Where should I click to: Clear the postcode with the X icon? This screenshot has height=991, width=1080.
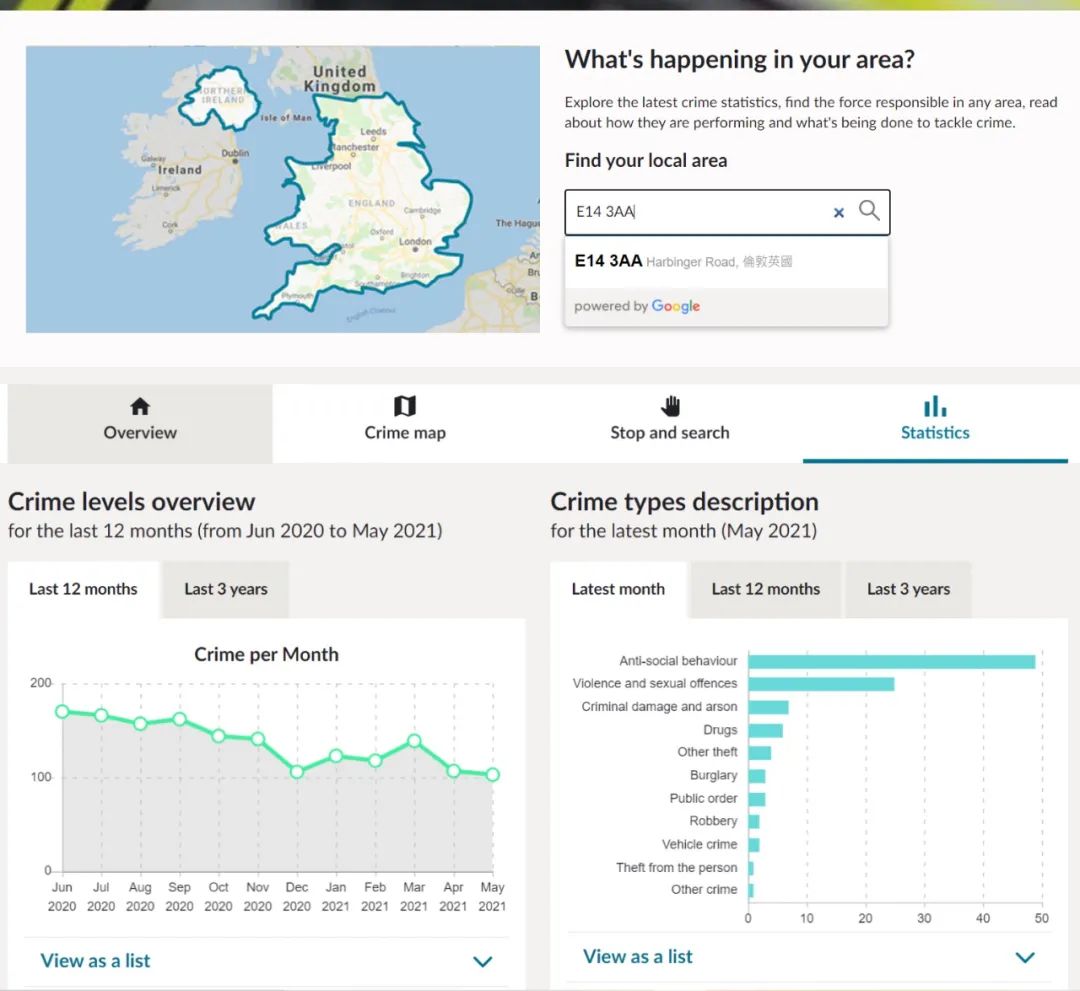pyautogui.click(x=839, y=212)
